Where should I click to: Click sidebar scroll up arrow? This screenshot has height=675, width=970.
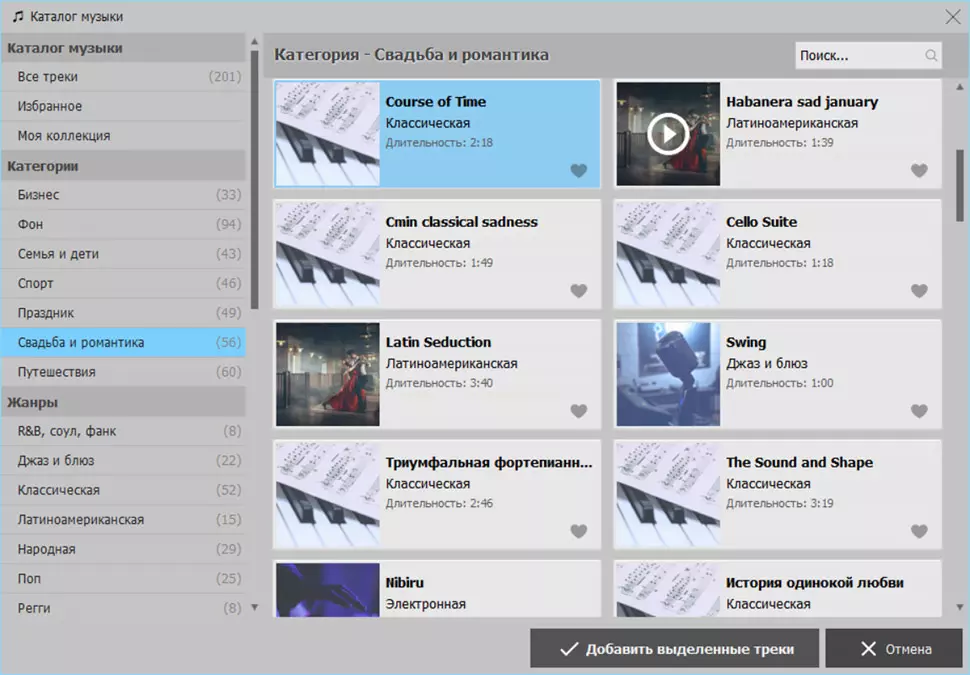coord(254,41)
